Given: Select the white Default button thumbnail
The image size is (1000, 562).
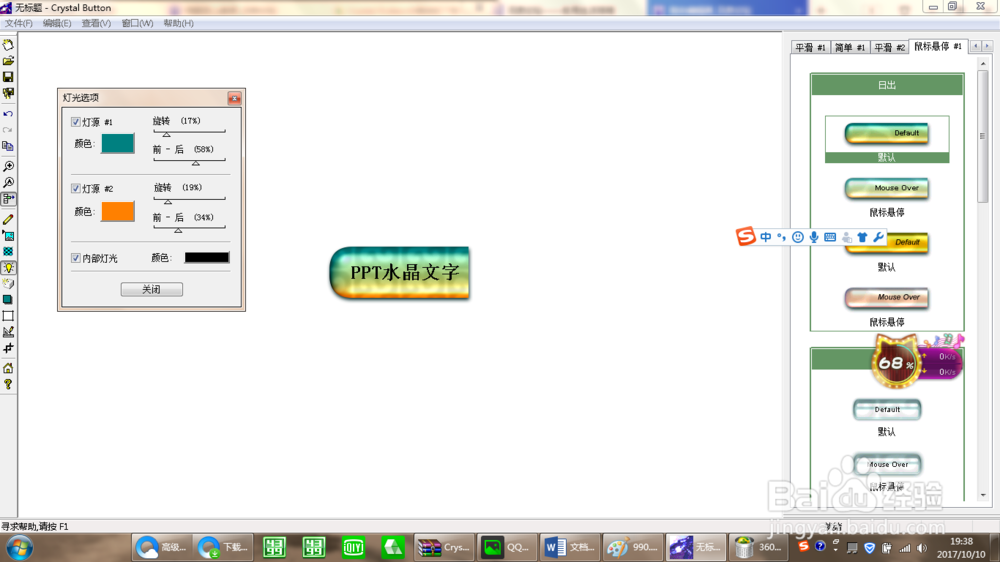Looking at the screenshot, I should click(886, 410).
